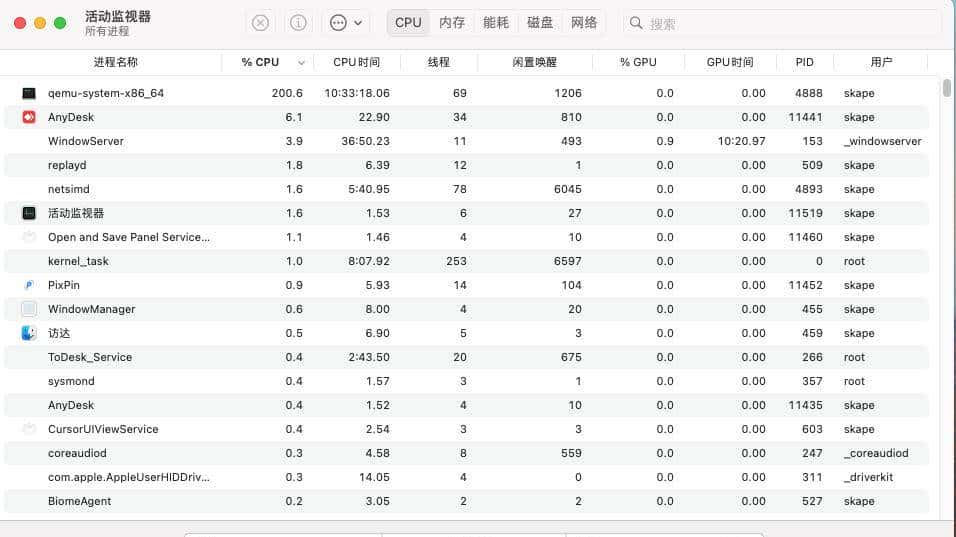The width and height of the screenshot is (956, 537).
Task: Click the vertical scrollbar thumb
Action: pos(947,87)
